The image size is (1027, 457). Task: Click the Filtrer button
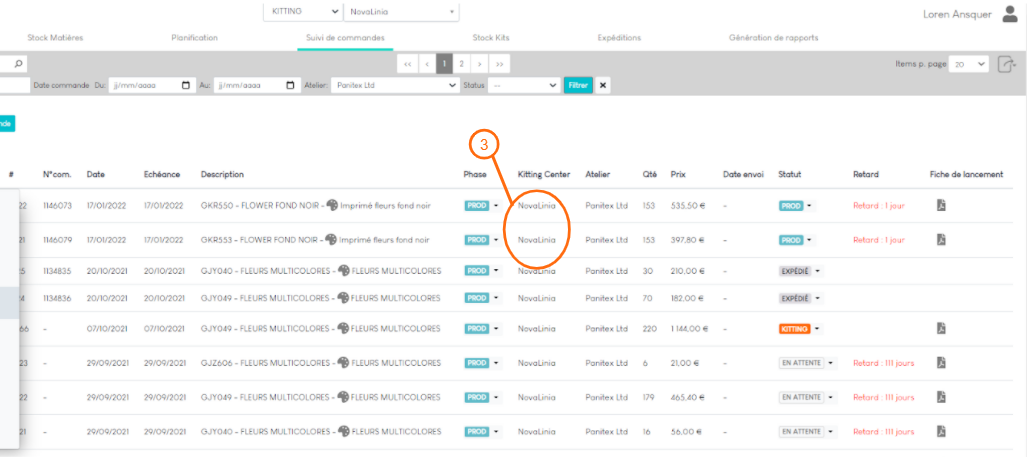[578, 86]
